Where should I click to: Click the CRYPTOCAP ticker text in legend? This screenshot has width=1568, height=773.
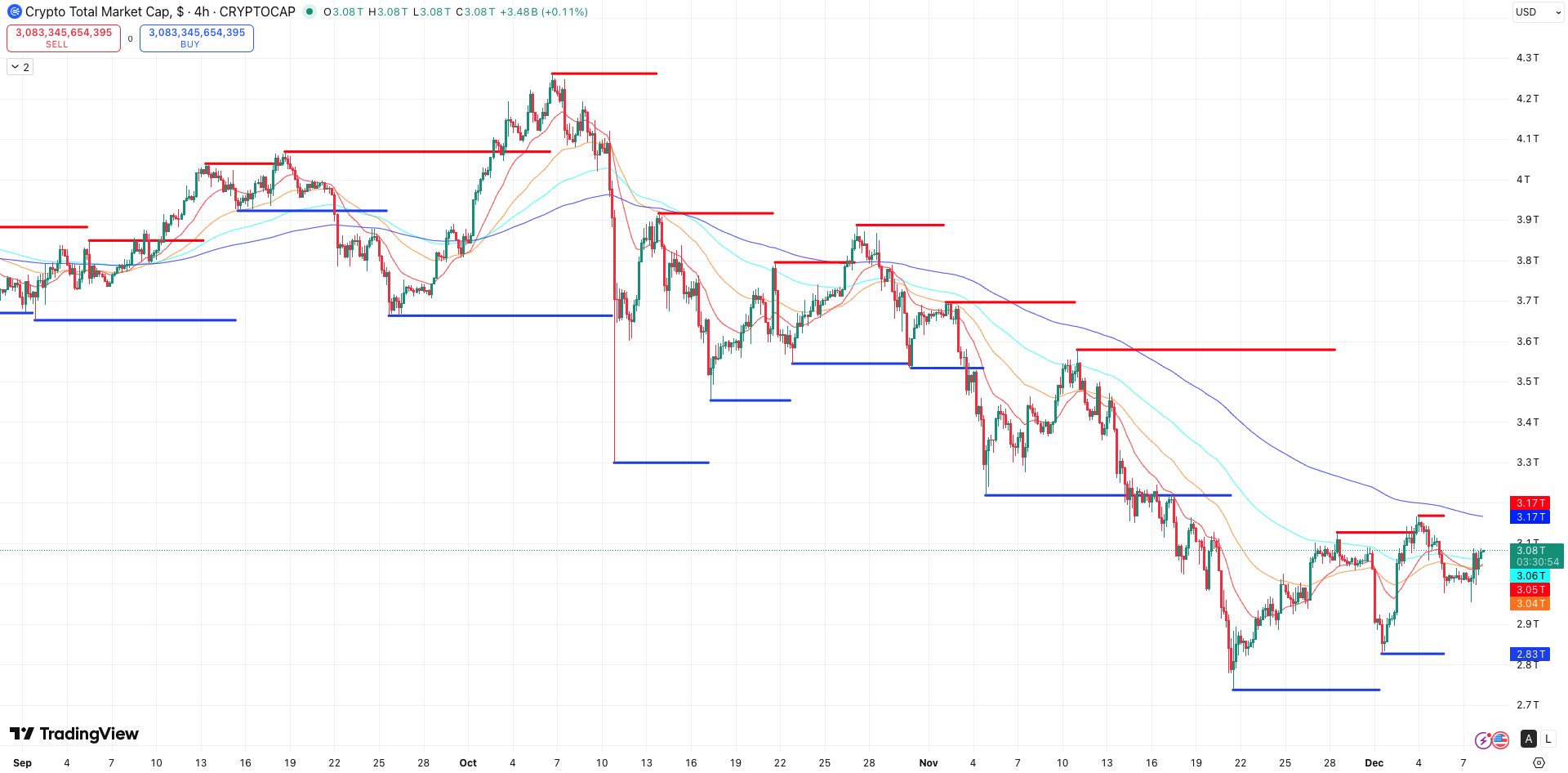click(257, 11)
